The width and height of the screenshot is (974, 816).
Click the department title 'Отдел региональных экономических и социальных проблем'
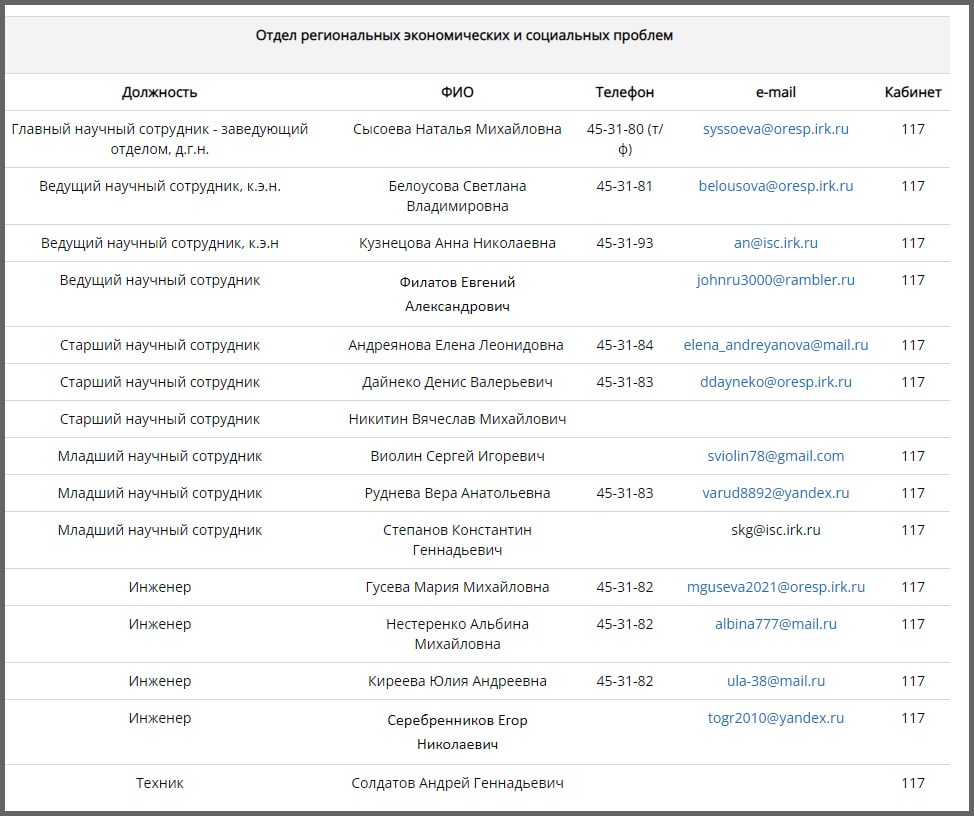(x=464, y=35)
